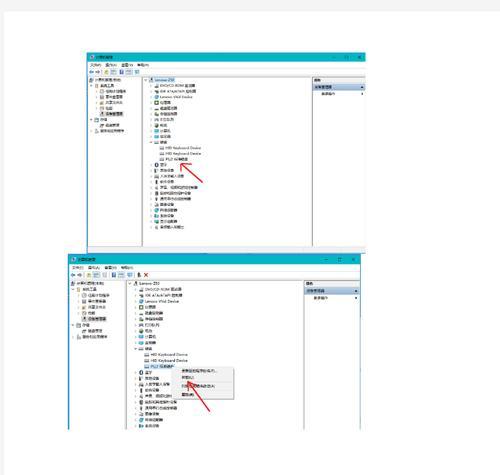Collapse Device Manager actions header in upper window

pos(362,87)
